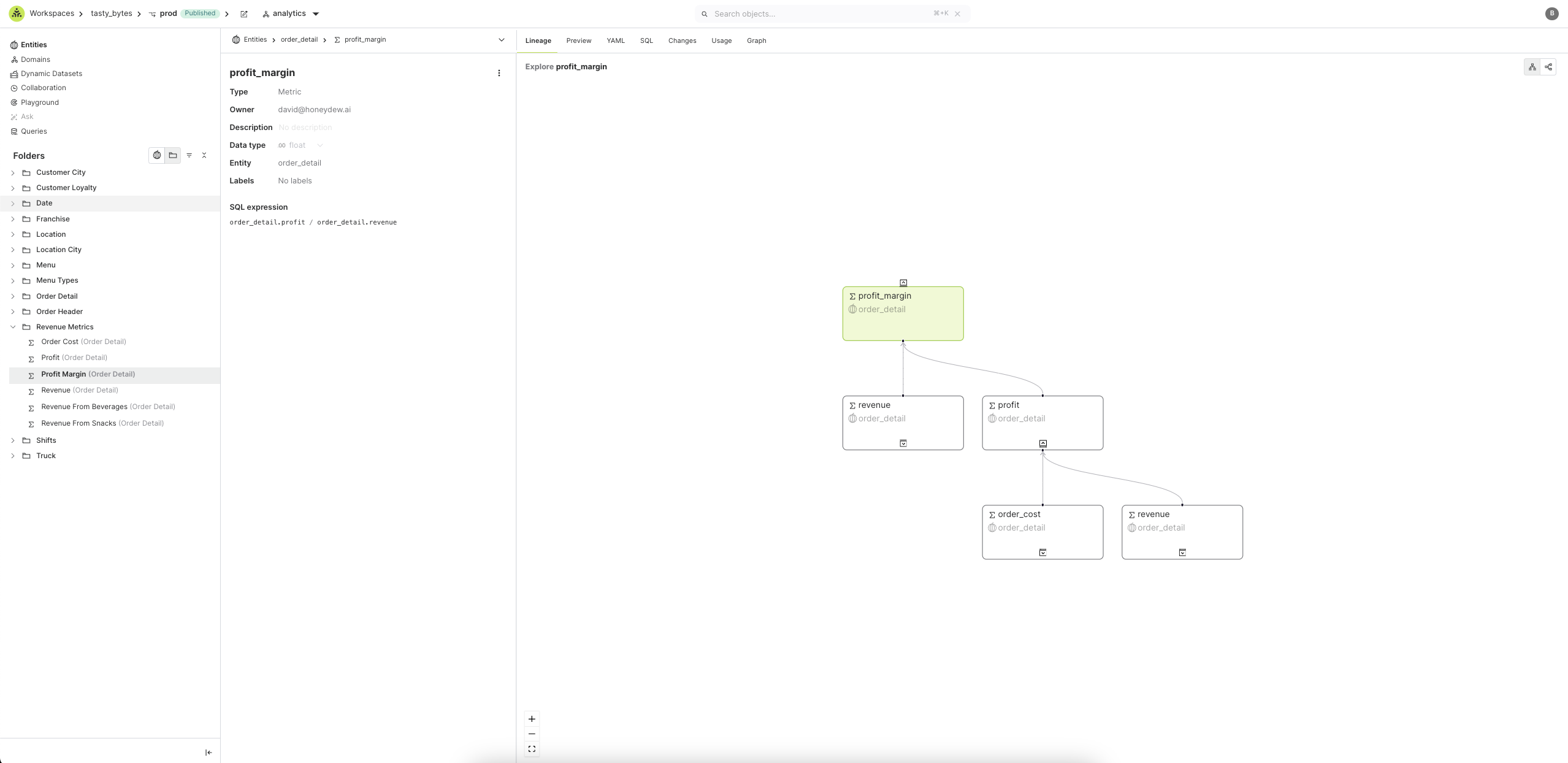Switch to entity view in Folders
Screen dimensions: 1568x763
(157, 156)
